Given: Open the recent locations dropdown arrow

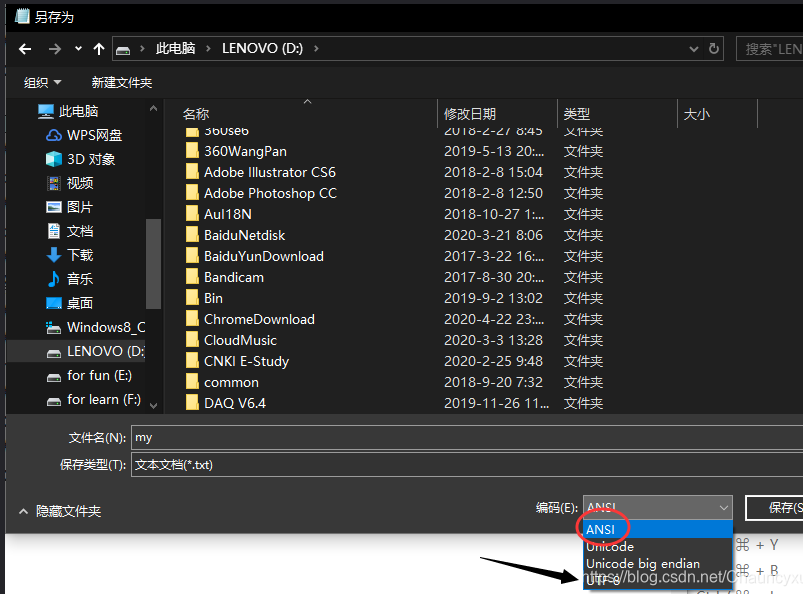Looking at the screenshot, I should click(x=78, y=49).
